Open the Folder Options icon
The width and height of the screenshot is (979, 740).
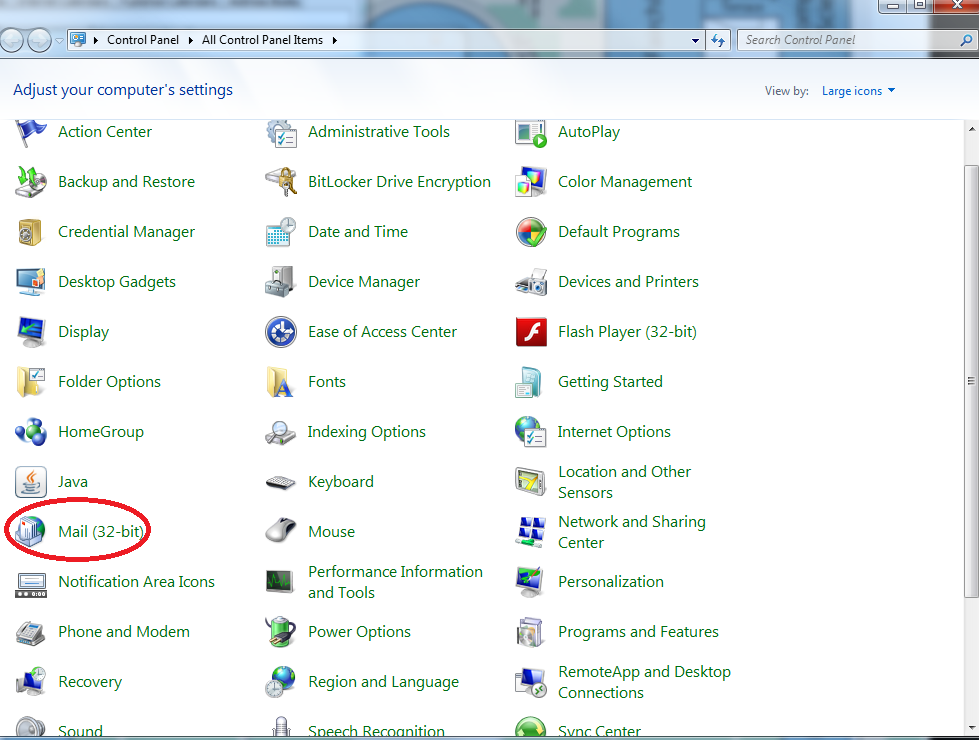(x=31, y=382)
